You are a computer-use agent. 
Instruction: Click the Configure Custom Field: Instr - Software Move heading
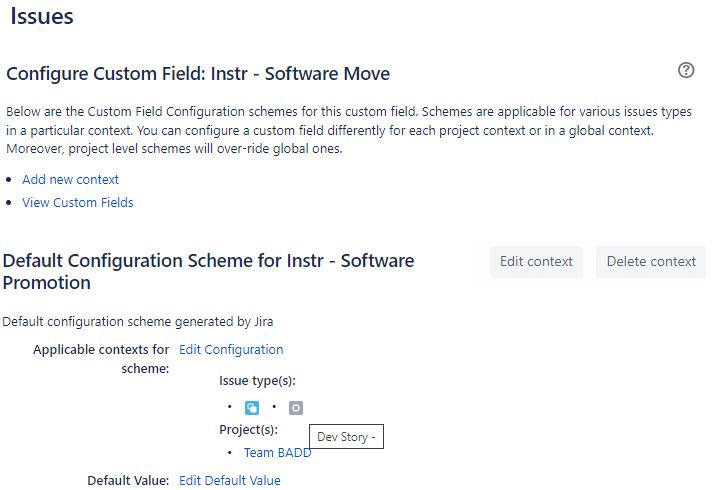tap(198, 74)
